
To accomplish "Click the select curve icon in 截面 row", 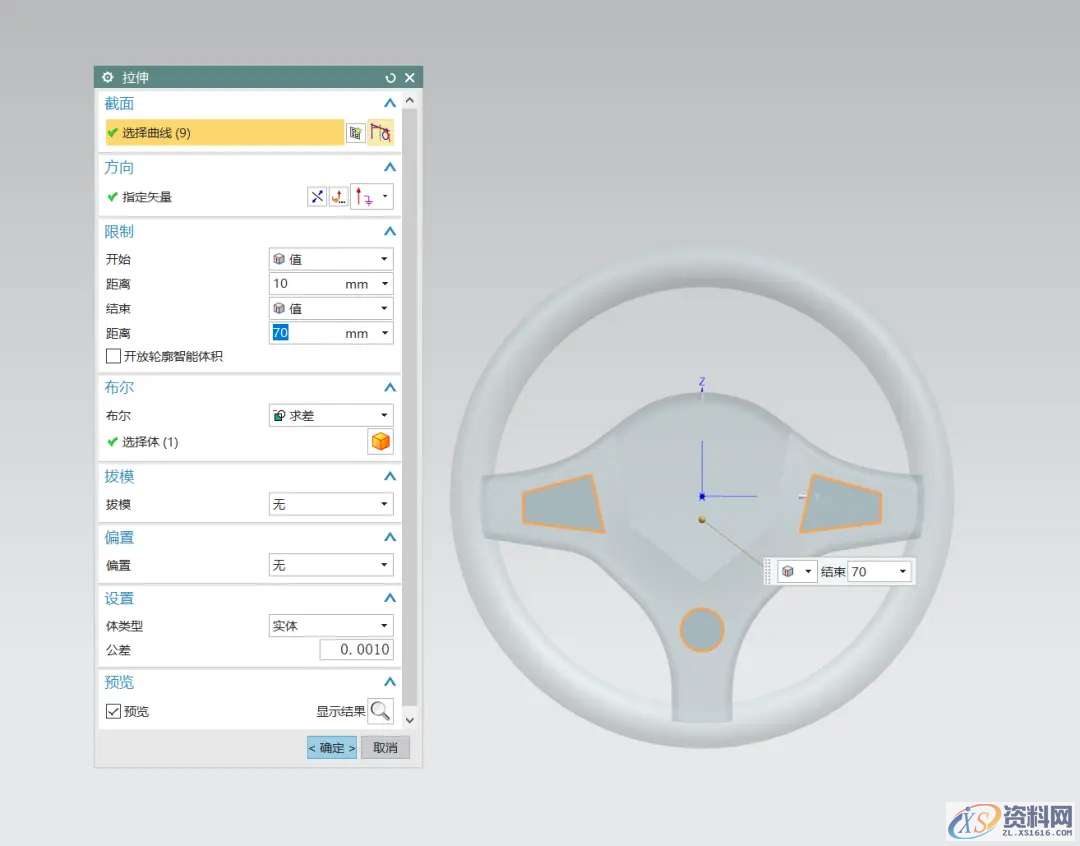I will pos(380,133).
